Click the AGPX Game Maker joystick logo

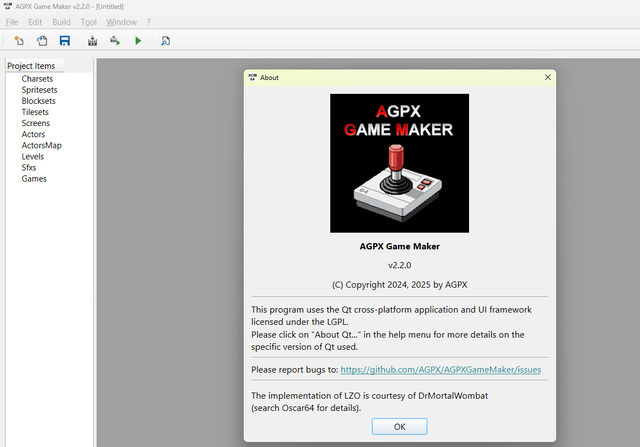(x=400, y=163)
